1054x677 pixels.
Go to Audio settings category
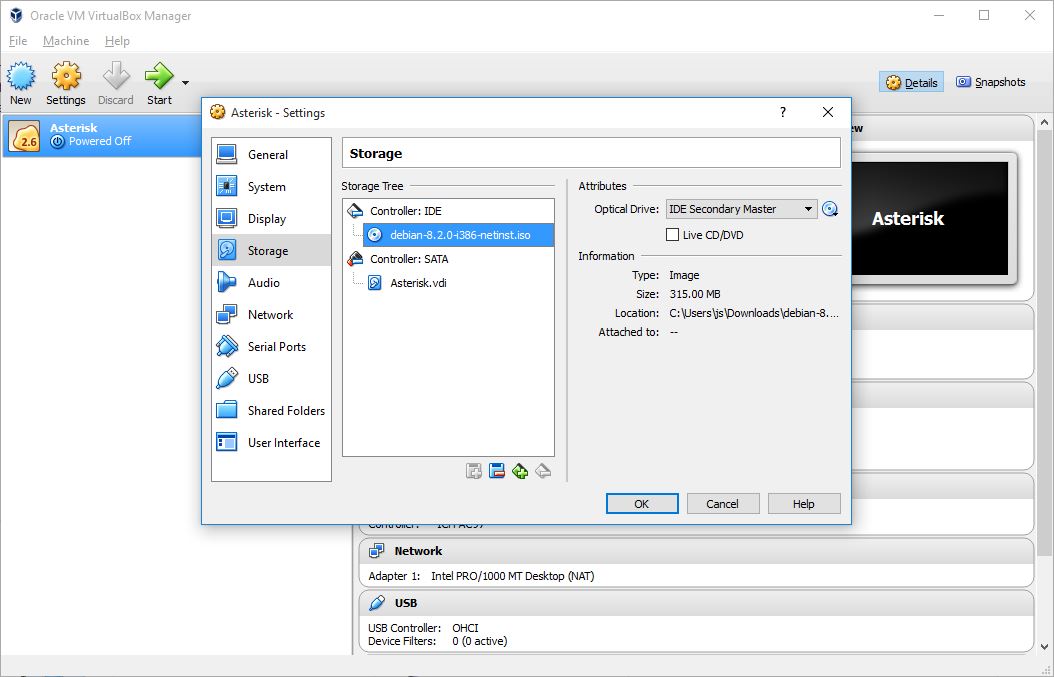pos(272,282)
